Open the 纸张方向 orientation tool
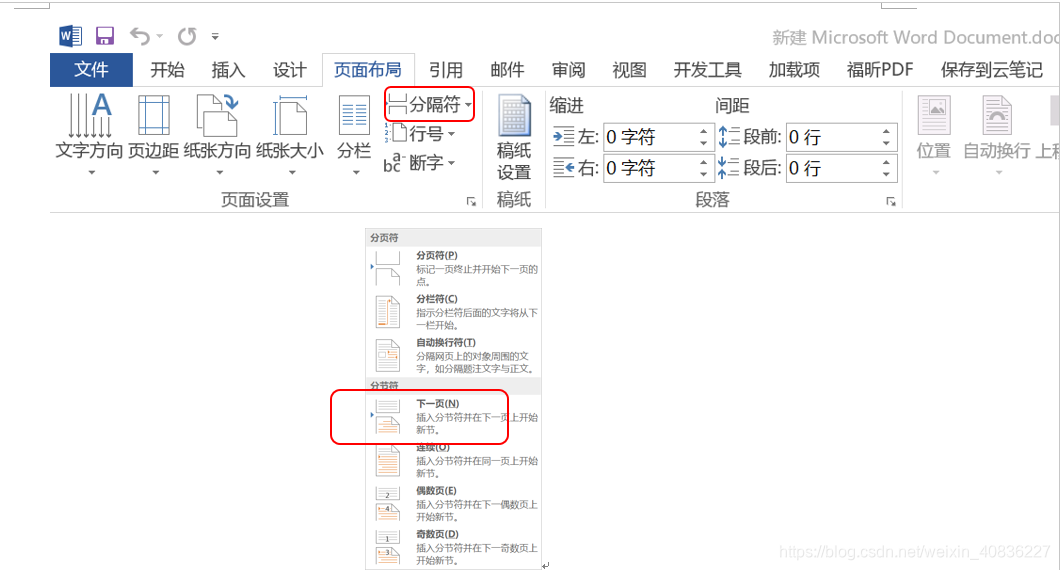The width and height of the screenshot is (1060, 570). [x=218, y=135]
